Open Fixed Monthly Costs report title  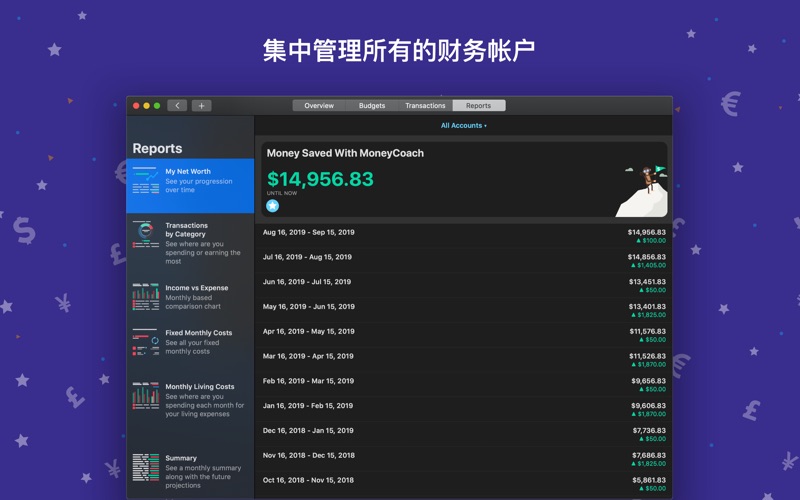(x=198, y=333)
